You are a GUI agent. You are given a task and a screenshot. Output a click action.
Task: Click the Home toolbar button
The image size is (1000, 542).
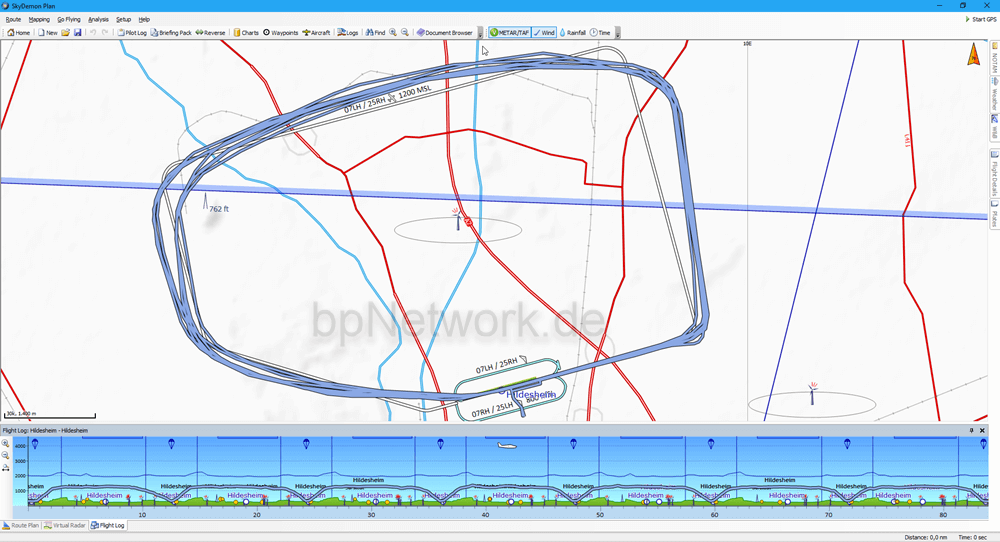pyautogui.click(x=18, y=33)
